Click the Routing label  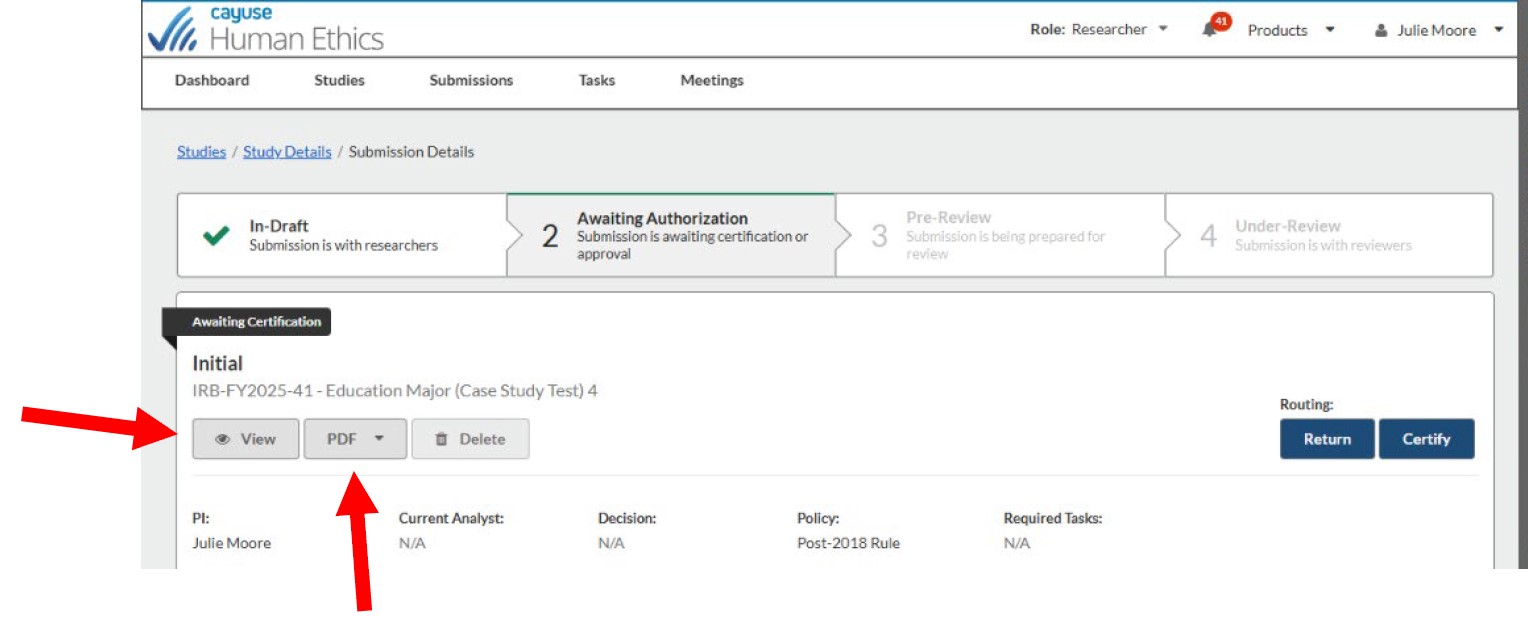1307,405
